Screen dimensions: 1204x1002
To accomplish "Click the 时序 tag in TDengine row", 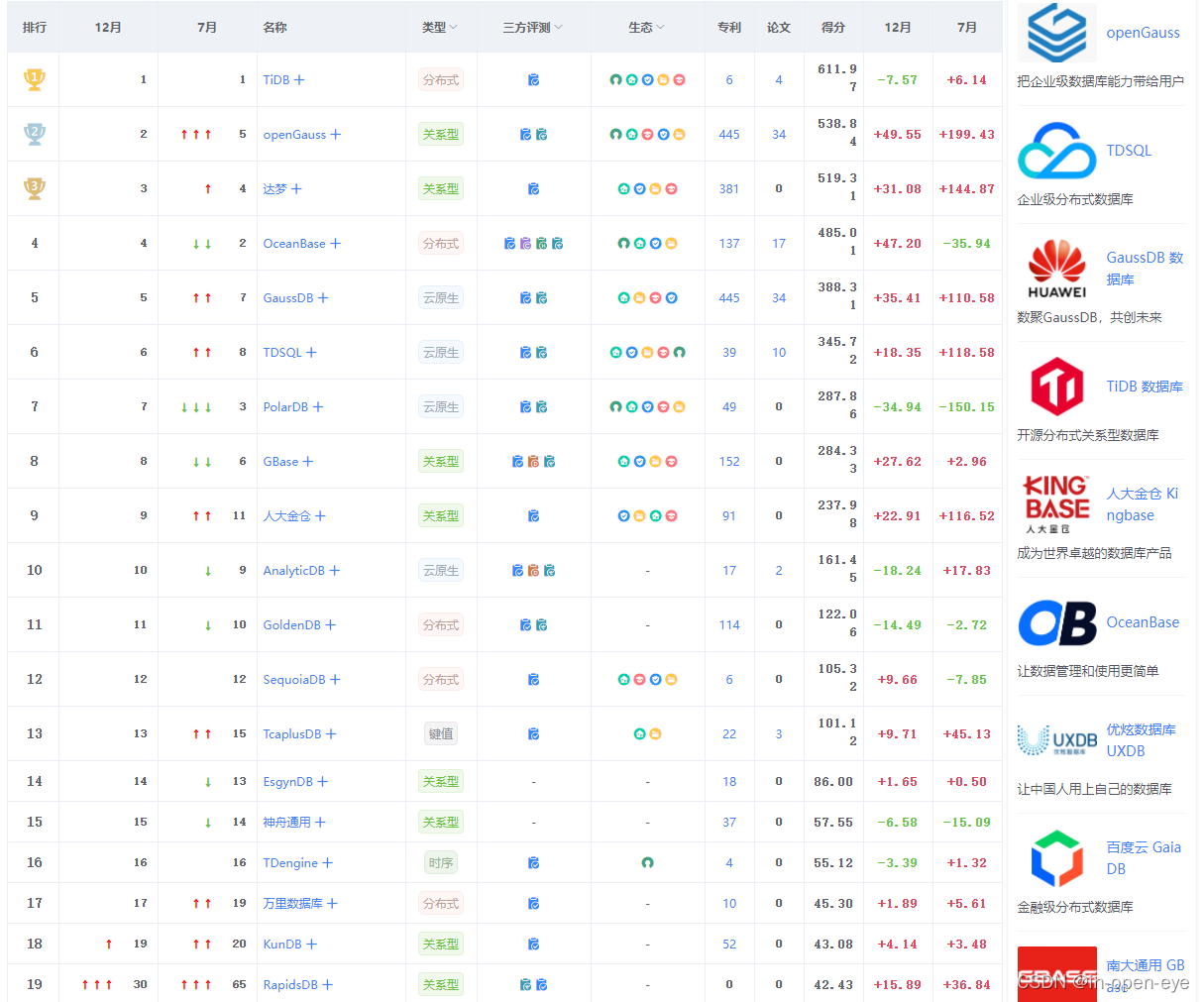I will pyautogui.click(x=441, y=863).
